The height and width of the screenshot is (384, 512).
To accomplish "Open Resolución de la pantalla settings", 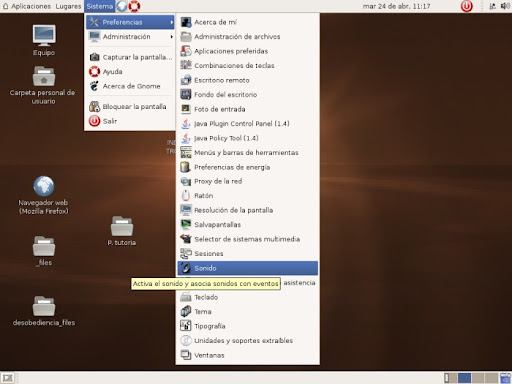I will coord(248,210).
